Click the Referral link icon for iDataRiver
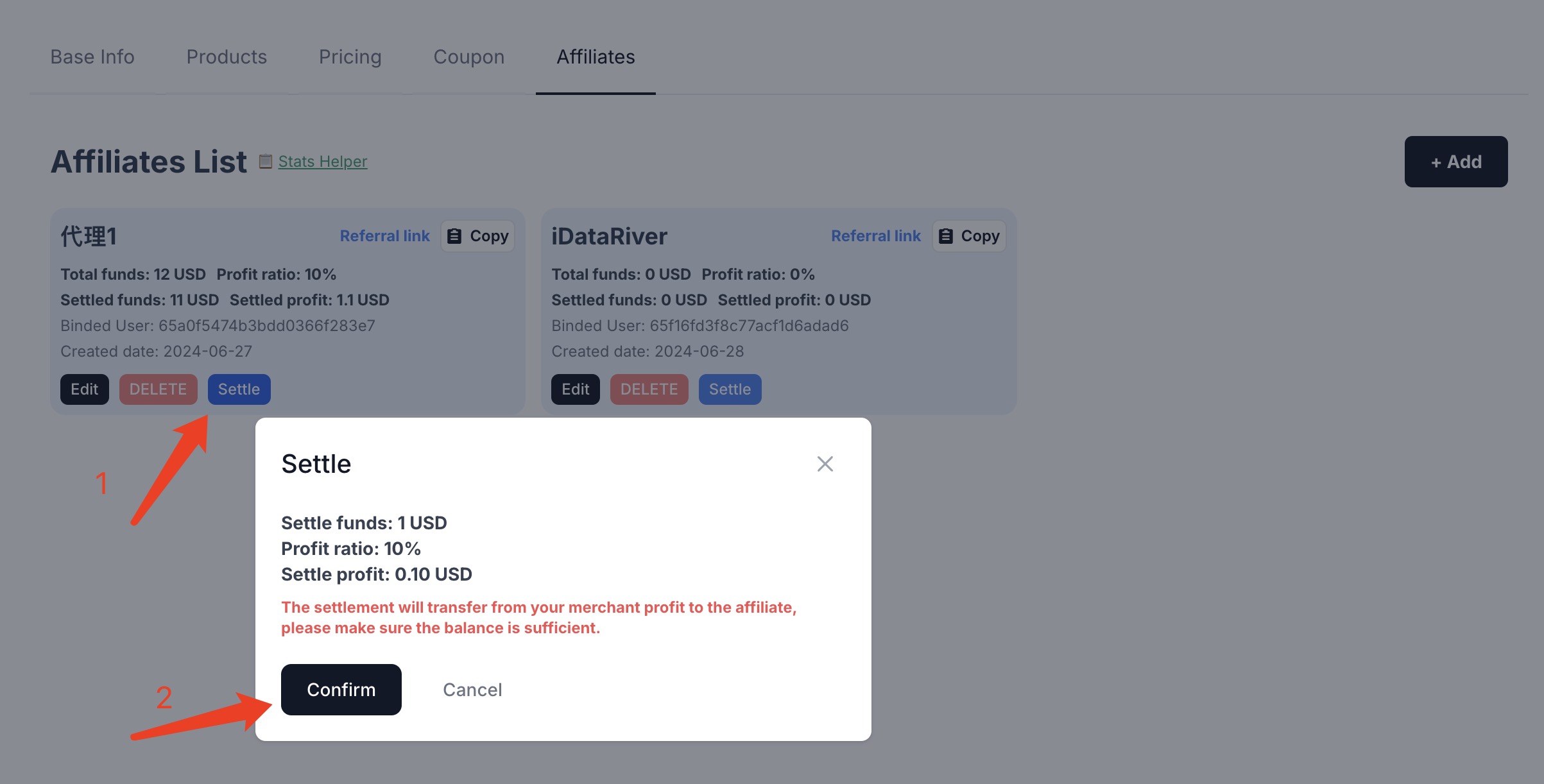Screen dimensions: 1544x784 [x=875, y=233]
